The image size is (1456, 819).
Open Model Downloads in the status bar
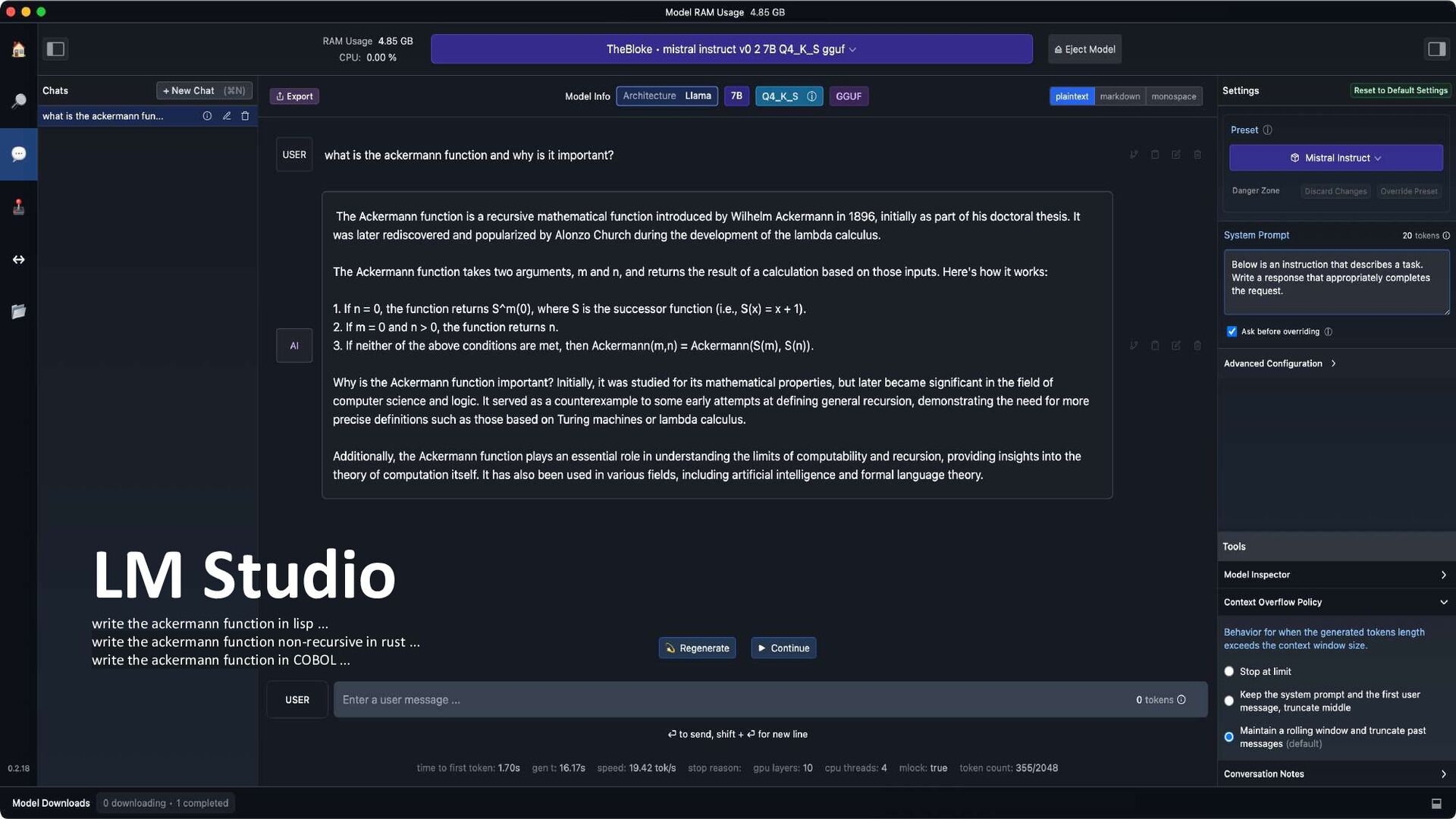[x=51, y=804]
